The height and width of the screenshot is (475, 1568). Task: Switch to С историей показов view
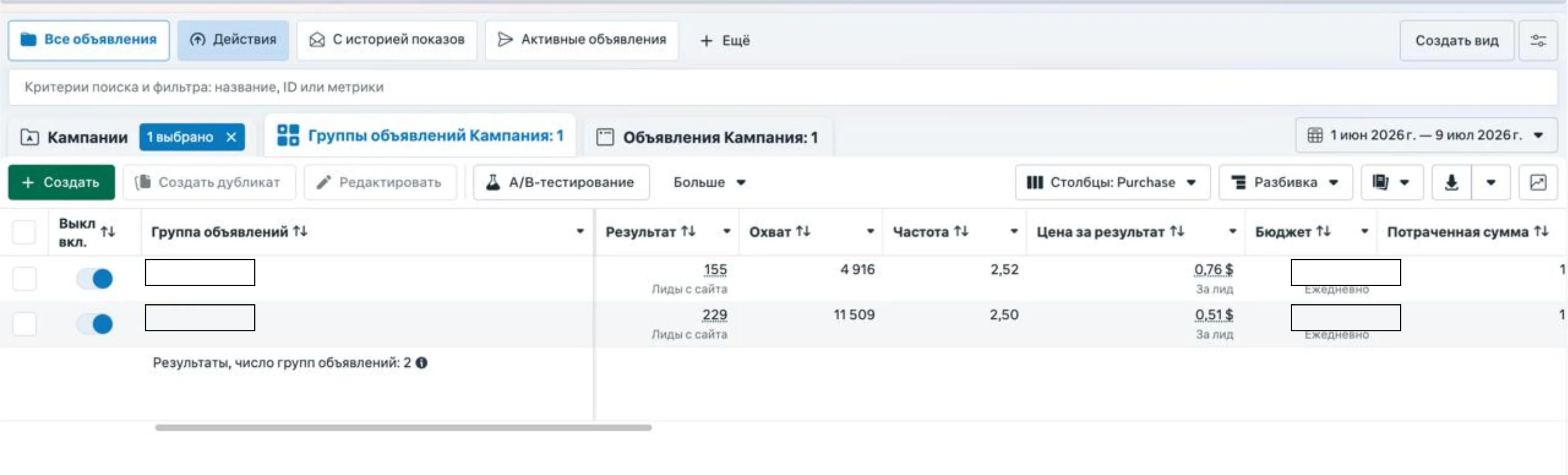[x=387, y=40]
